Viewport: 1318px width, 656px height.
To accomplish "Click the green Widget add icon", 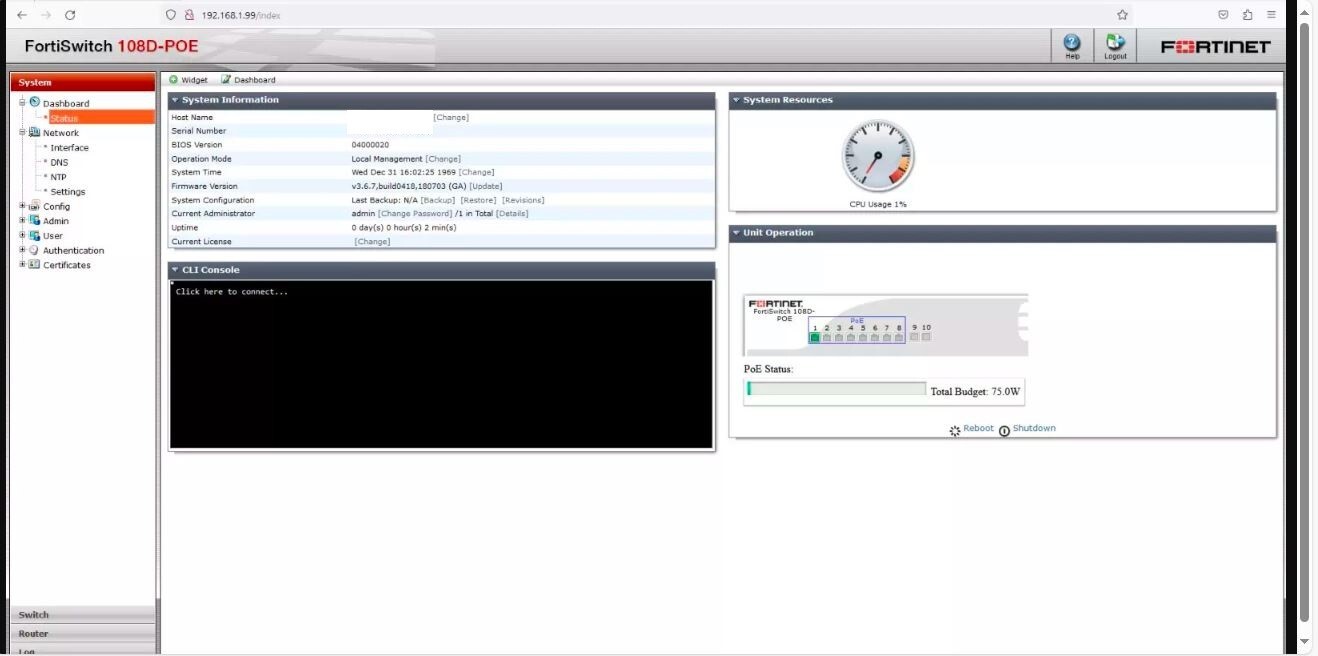I will [x=174, y=79].
